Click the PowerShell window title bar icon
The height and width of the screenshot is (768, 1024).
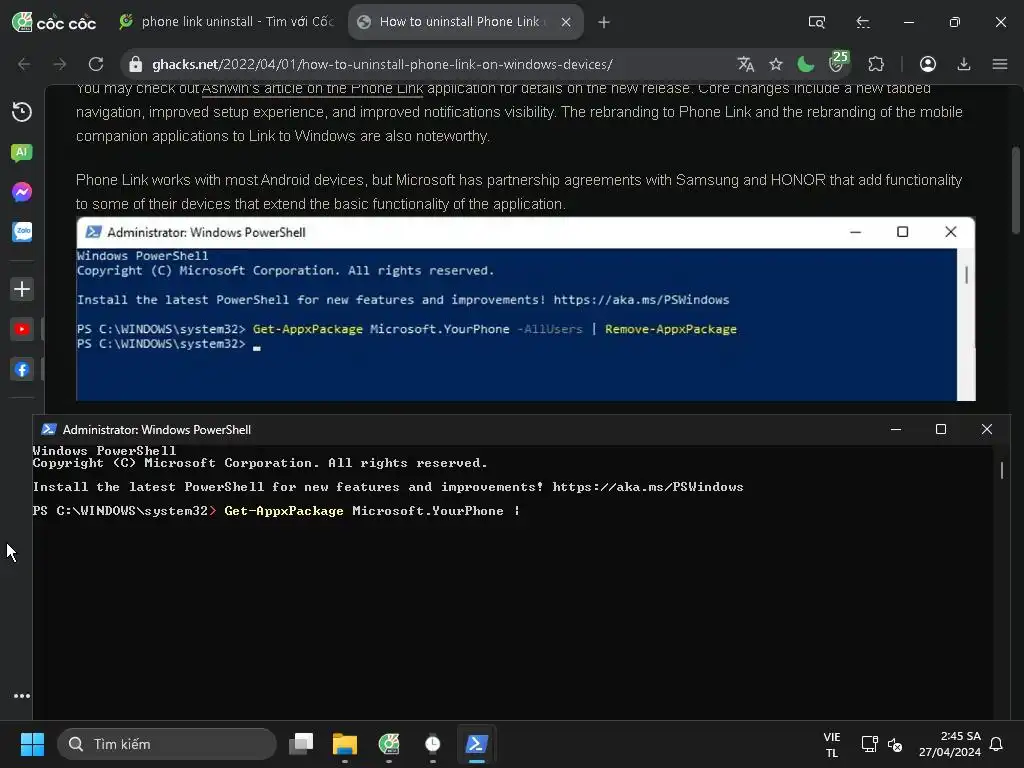click(x=49, y=429)
